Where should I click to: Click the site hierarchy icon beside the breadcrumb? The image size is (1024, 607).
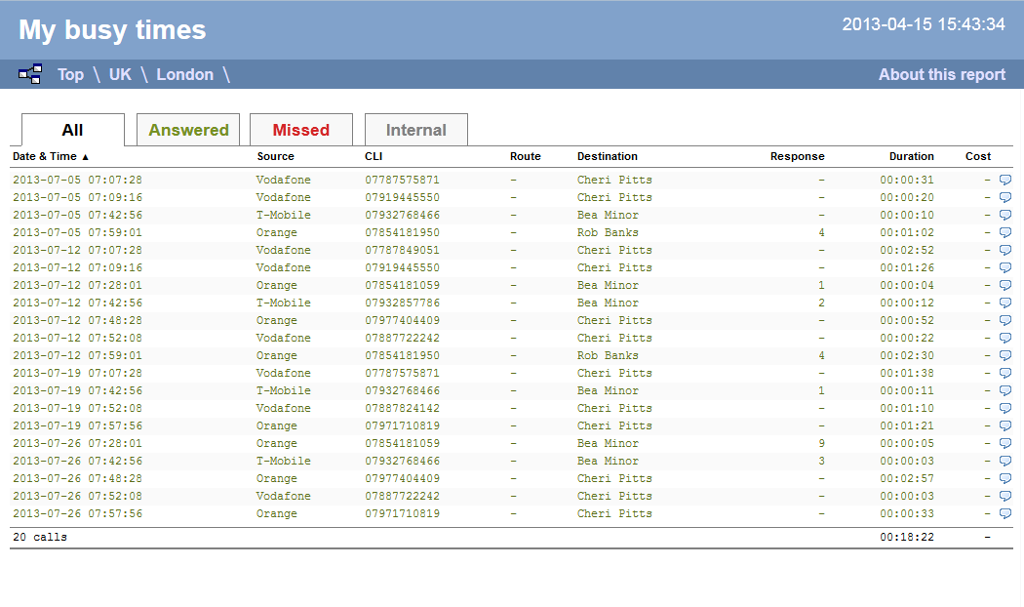tap(28, 73)
